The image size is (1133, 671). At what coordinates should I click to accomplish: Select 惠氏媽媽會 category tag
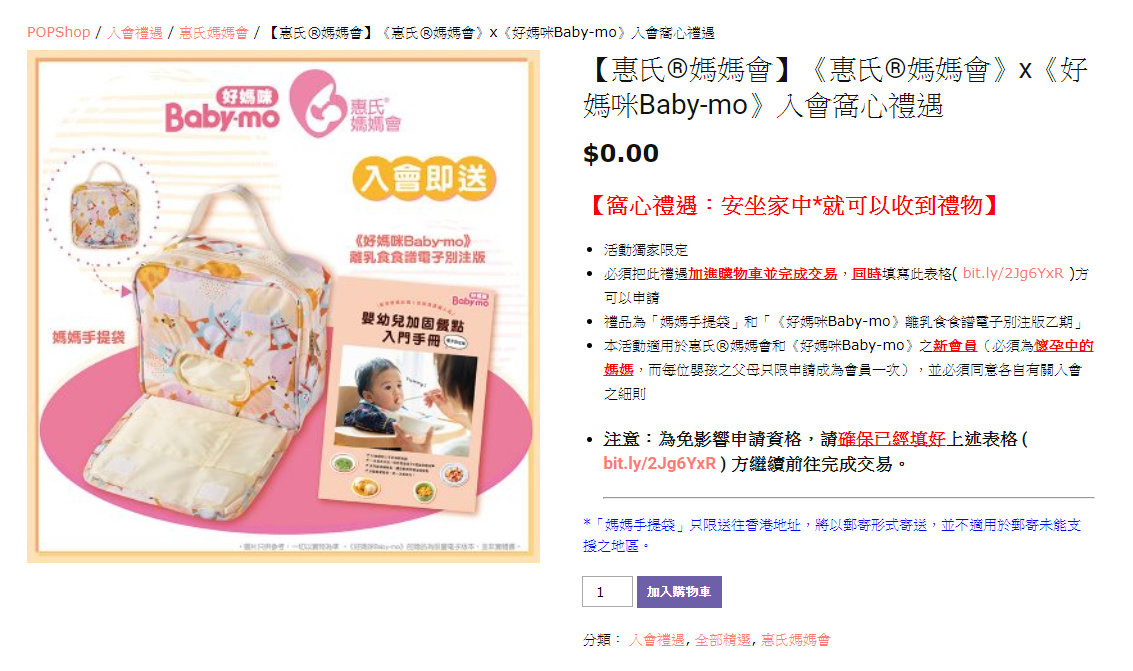[796, 640]
